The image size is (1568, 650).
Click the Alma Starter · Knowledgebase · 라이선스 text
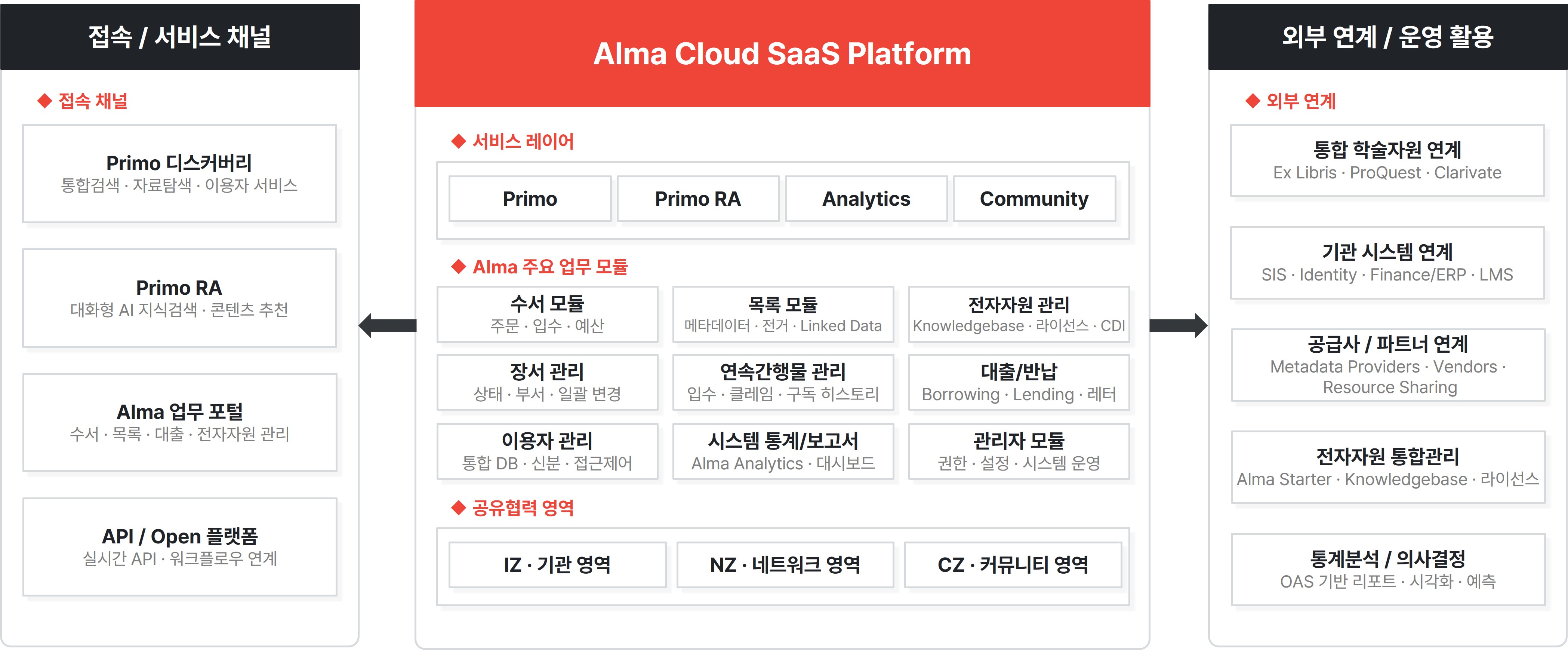coord(1388,479)
